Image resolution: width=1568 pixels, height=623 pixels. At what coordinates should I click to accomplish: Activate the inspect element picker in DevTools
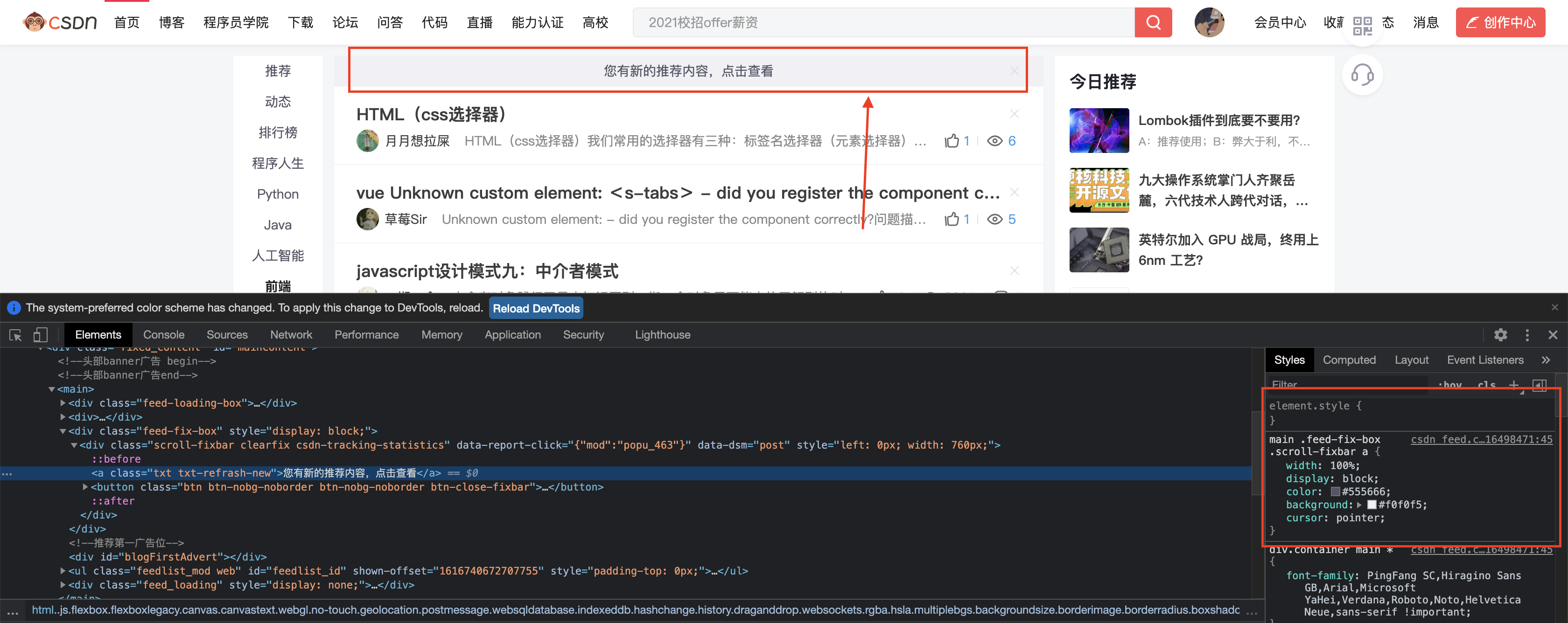pyautogui.click(x=14, y=335)
